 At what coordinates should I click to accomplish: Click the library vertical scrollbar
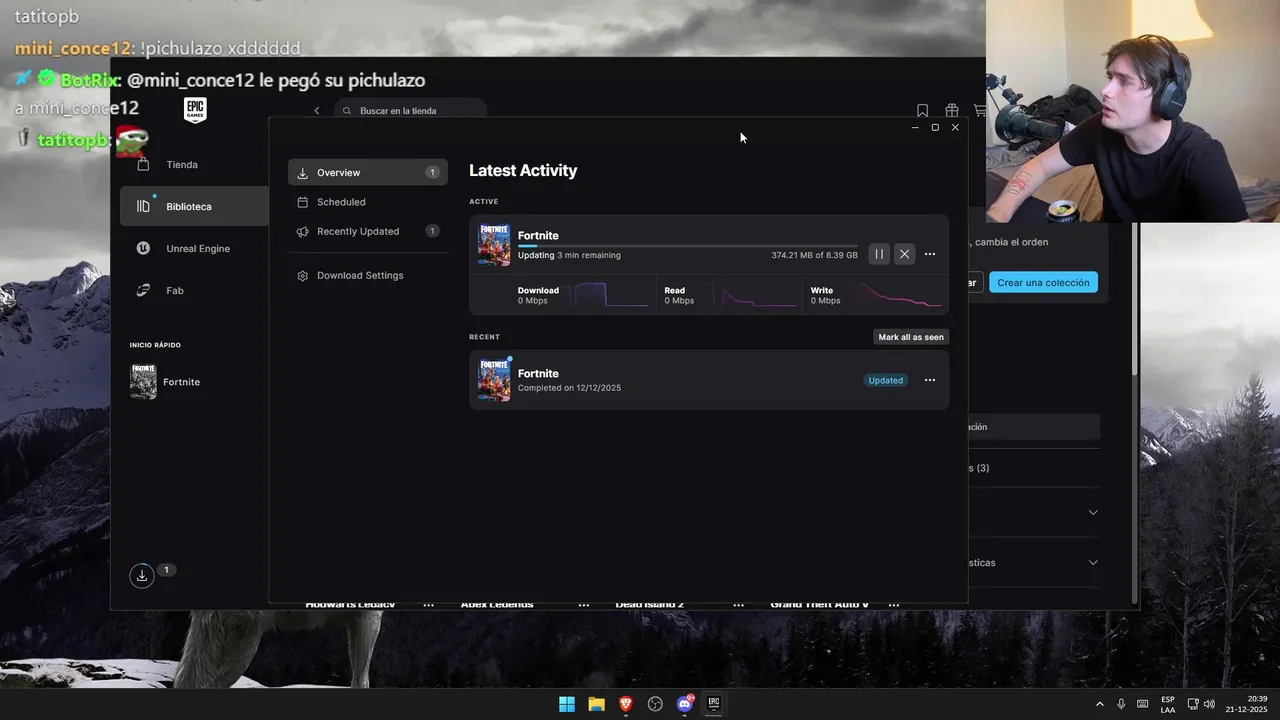pos(1134,300)
